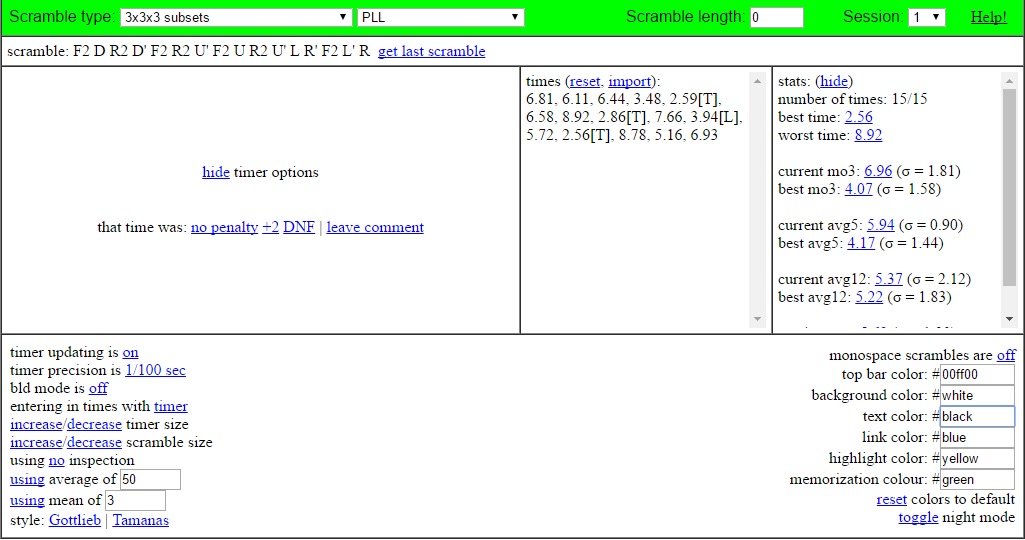Reset the times list

(584, 81)
